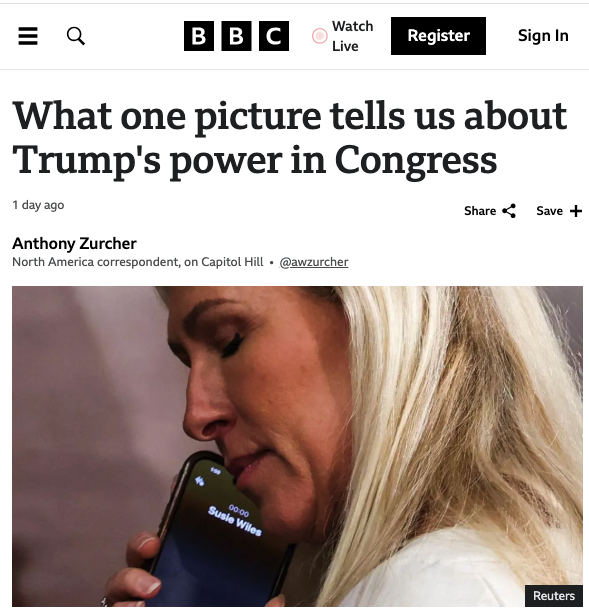
Task: Open the hamburger navigation menu
Action: 28,36
